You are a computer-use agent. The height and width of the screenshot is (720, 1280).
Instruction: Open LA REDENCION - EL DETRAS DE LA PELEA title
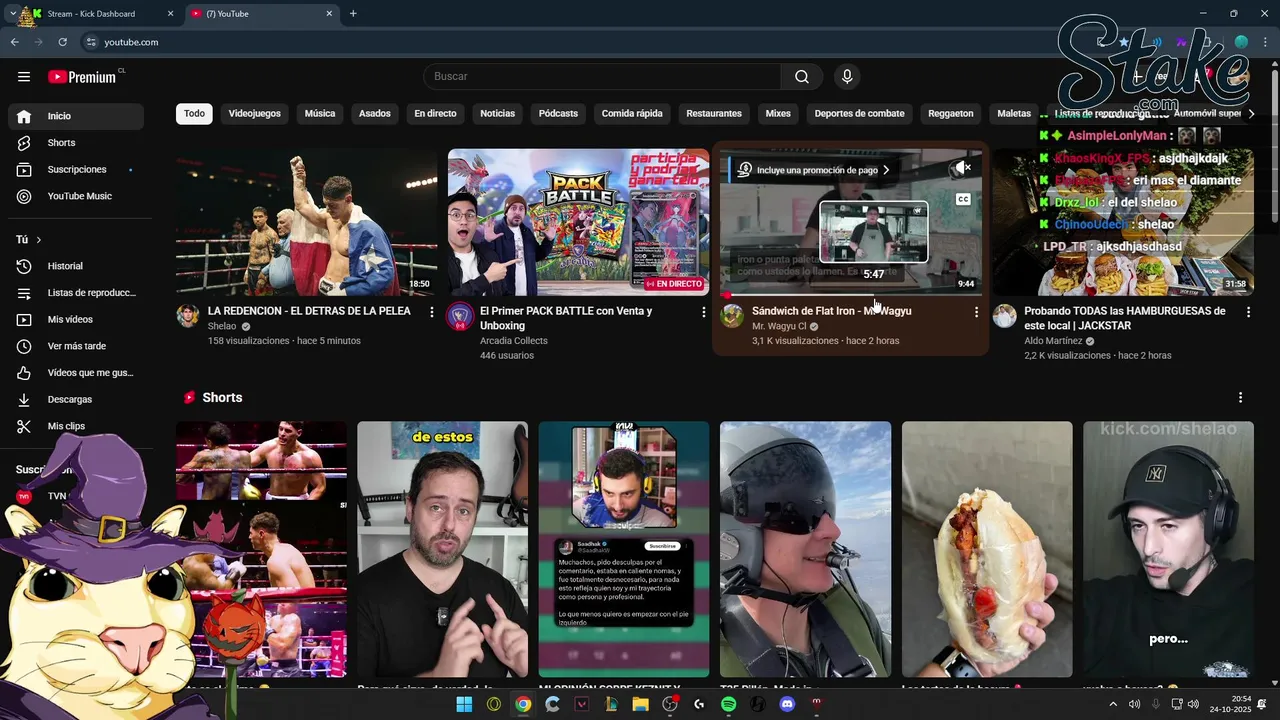[309, 311]
